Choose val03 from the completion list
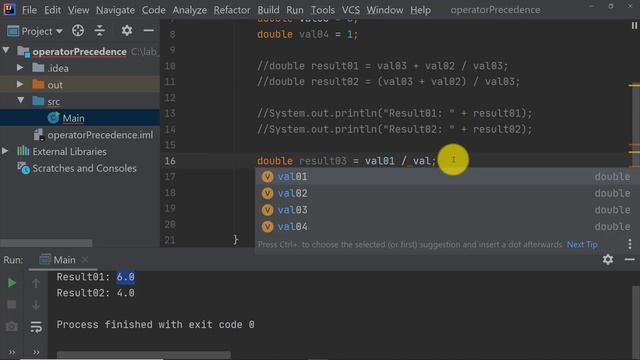 tap(447, 210)
